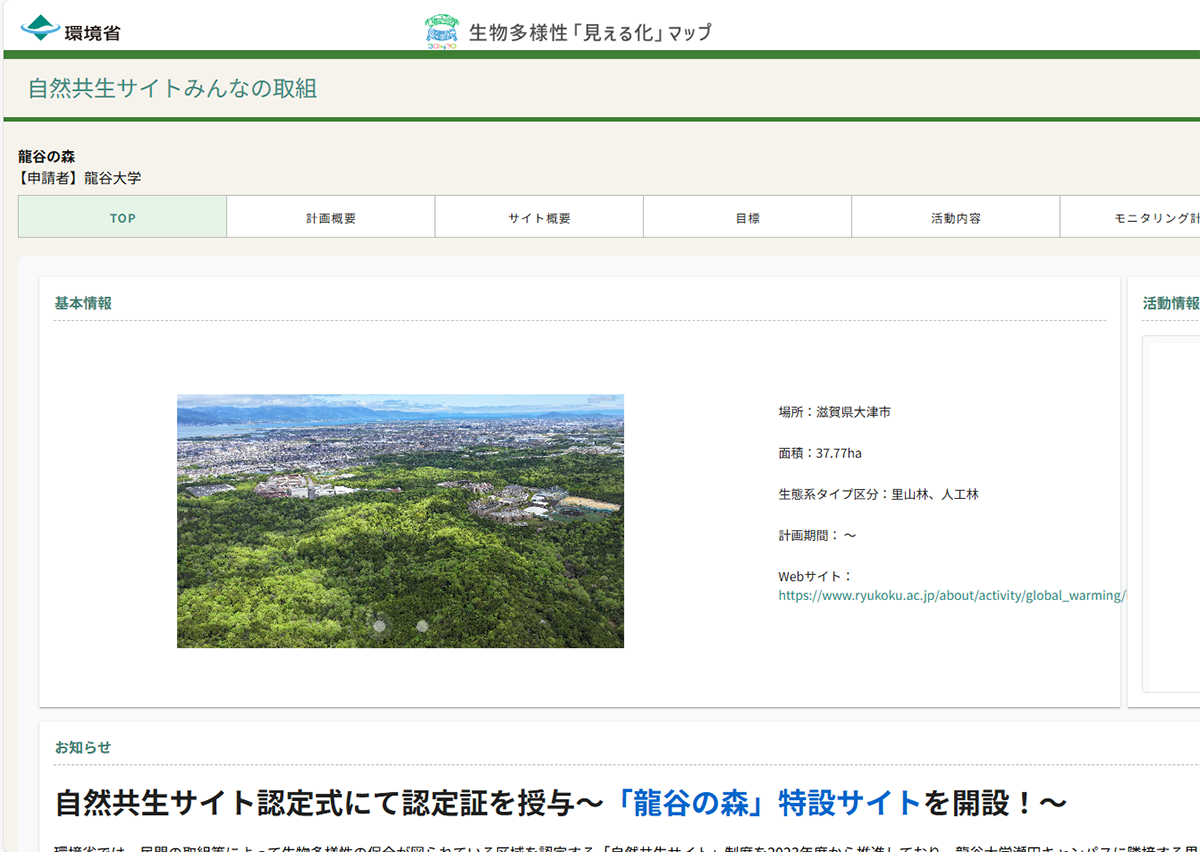
Task: Select the first carousel dot on the photo
Action: click(x=379, y=625)
